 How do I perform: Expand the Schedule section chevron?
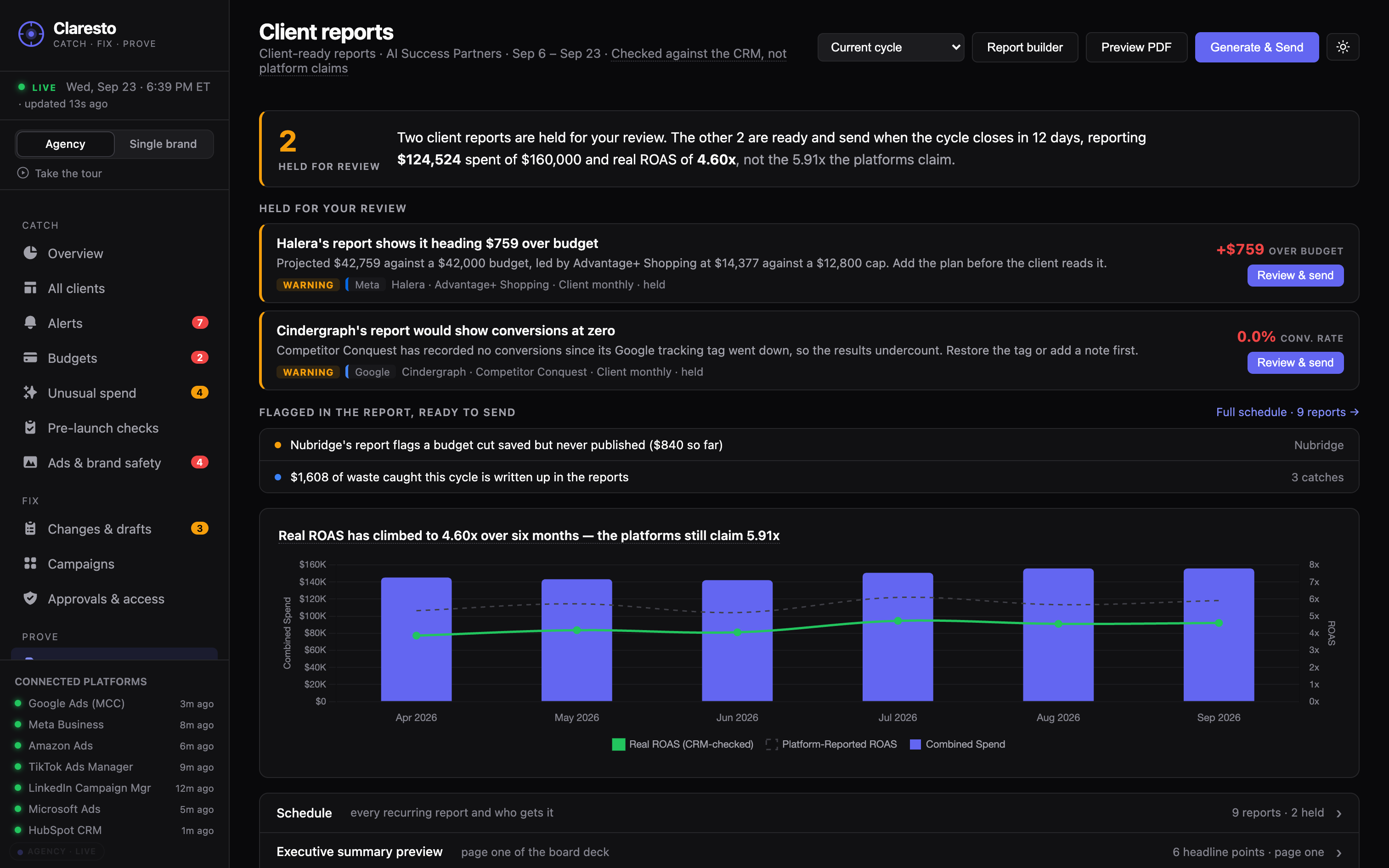1339,813
